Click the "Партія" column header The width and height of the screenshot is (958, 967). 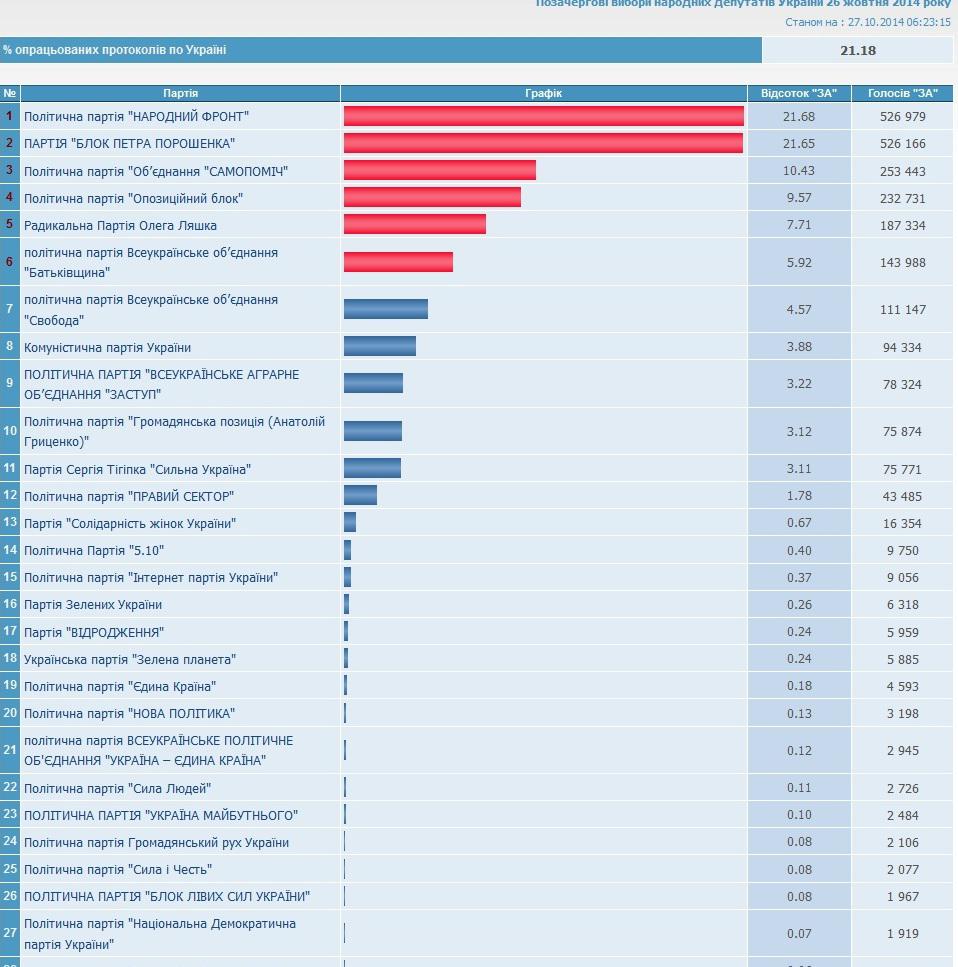(180, 93)
